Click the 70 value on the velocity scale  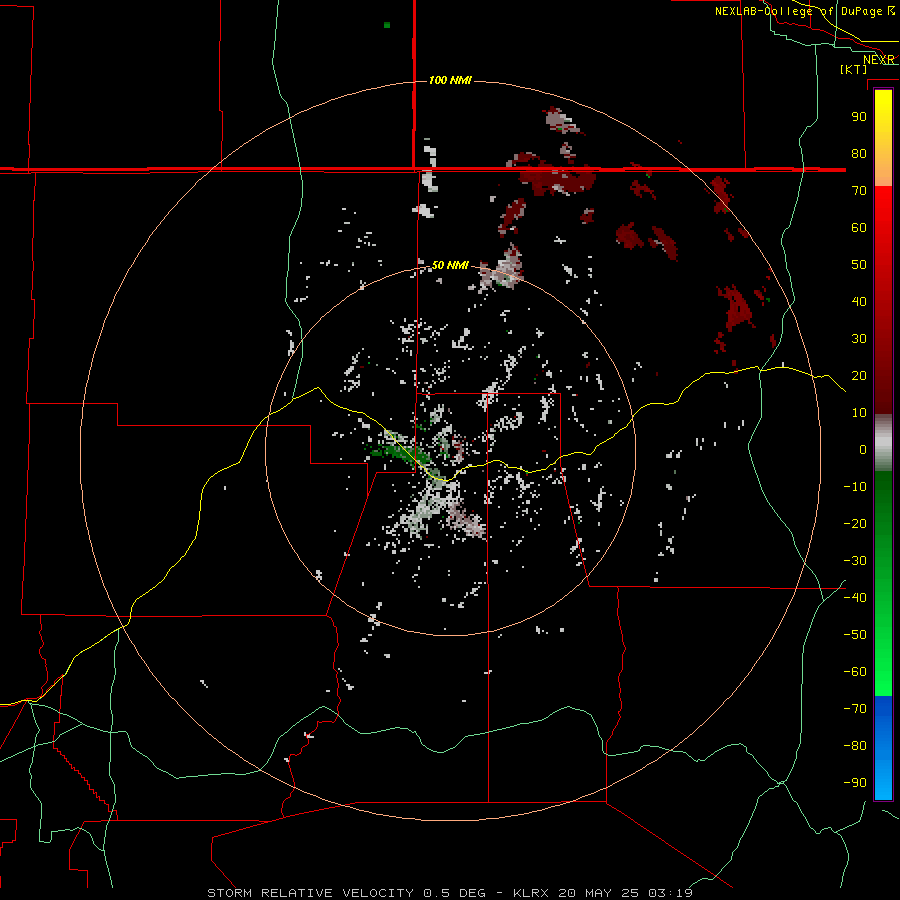point(859,191)
